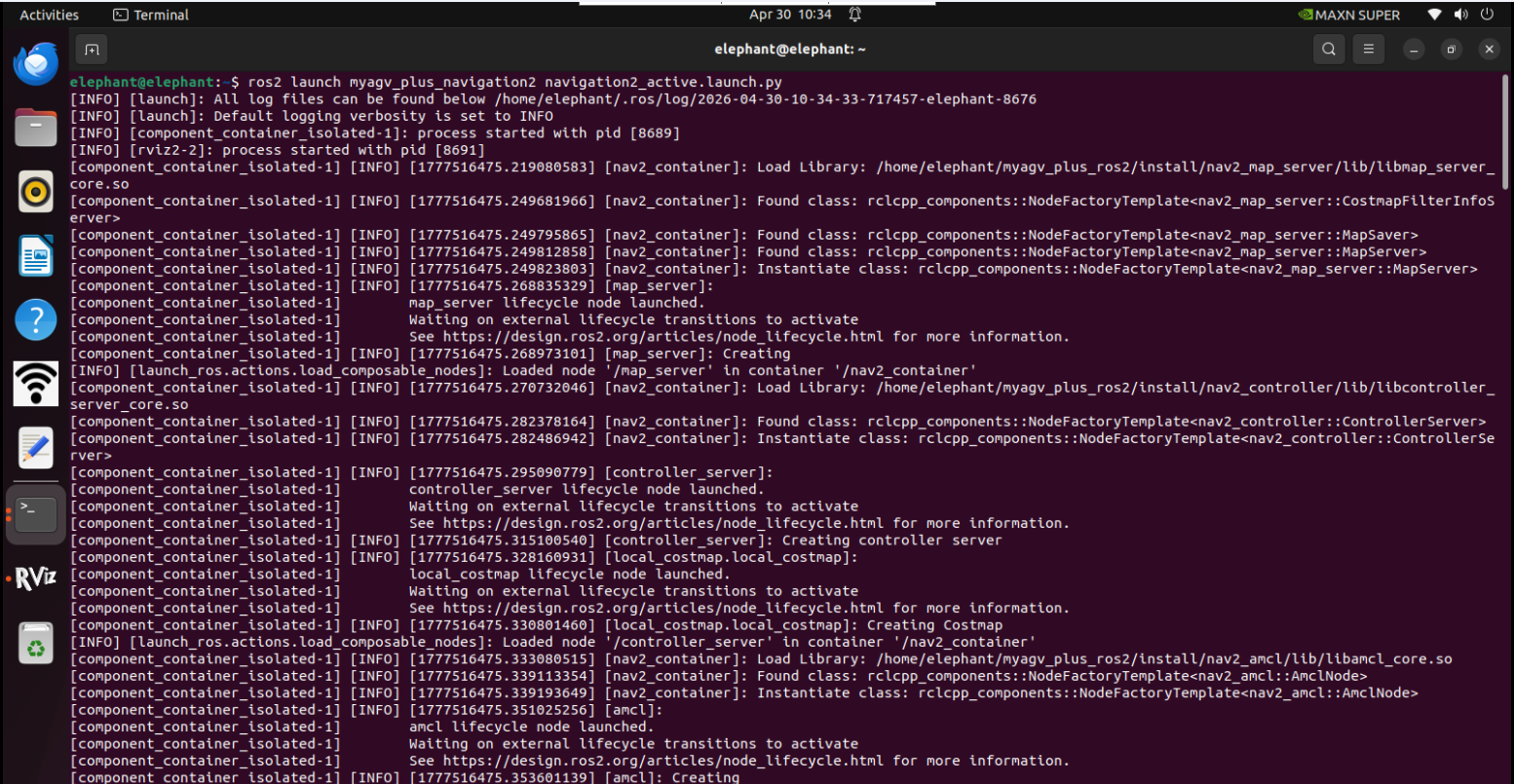Viewport: 1514px width, 784px height.
Task: Open the Help question mark icon
Action: (36, 319)
